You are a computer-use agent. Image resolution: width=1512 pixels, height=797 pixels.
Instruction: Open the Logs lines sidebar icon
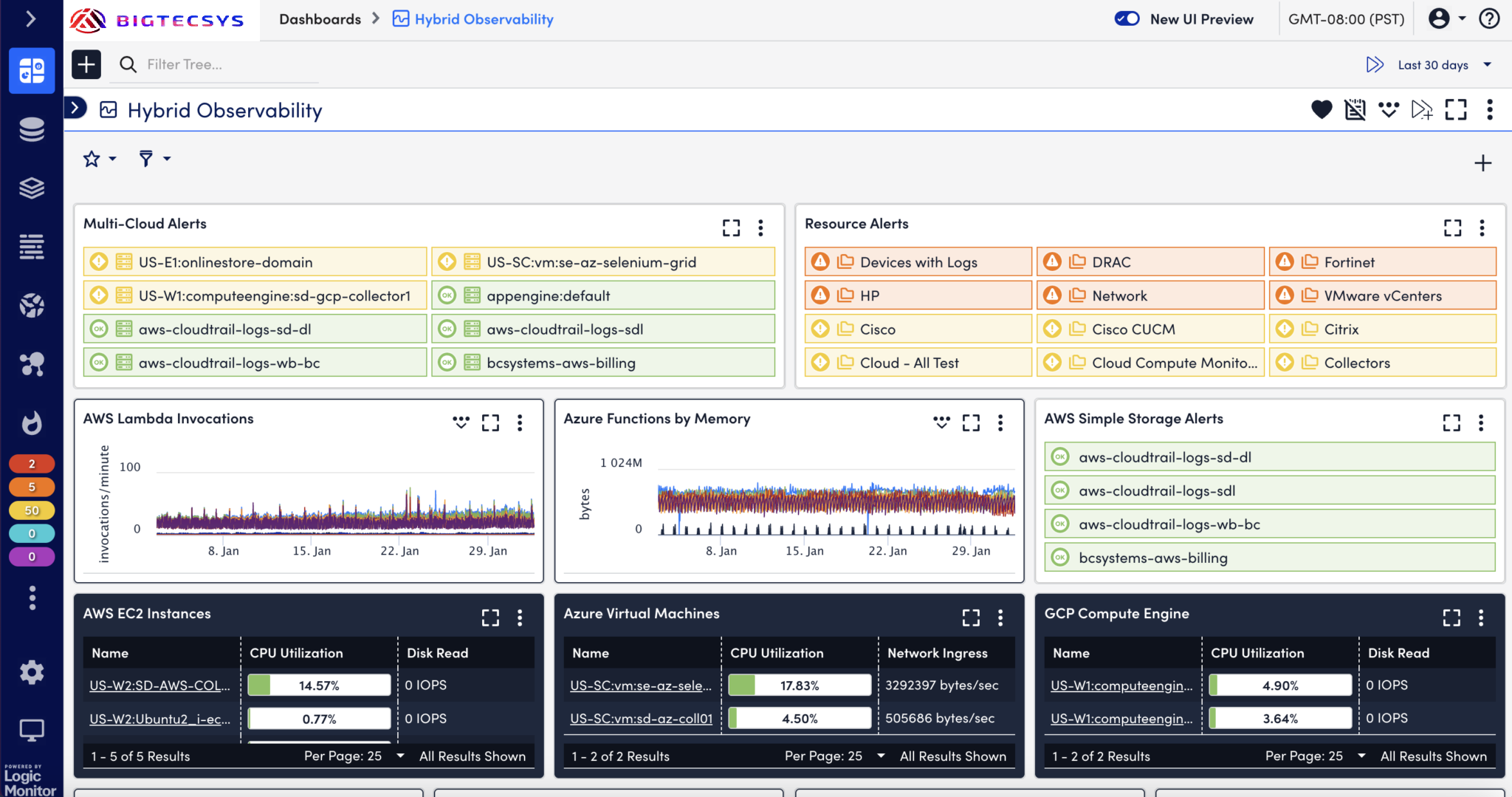(x=32, y=247)
